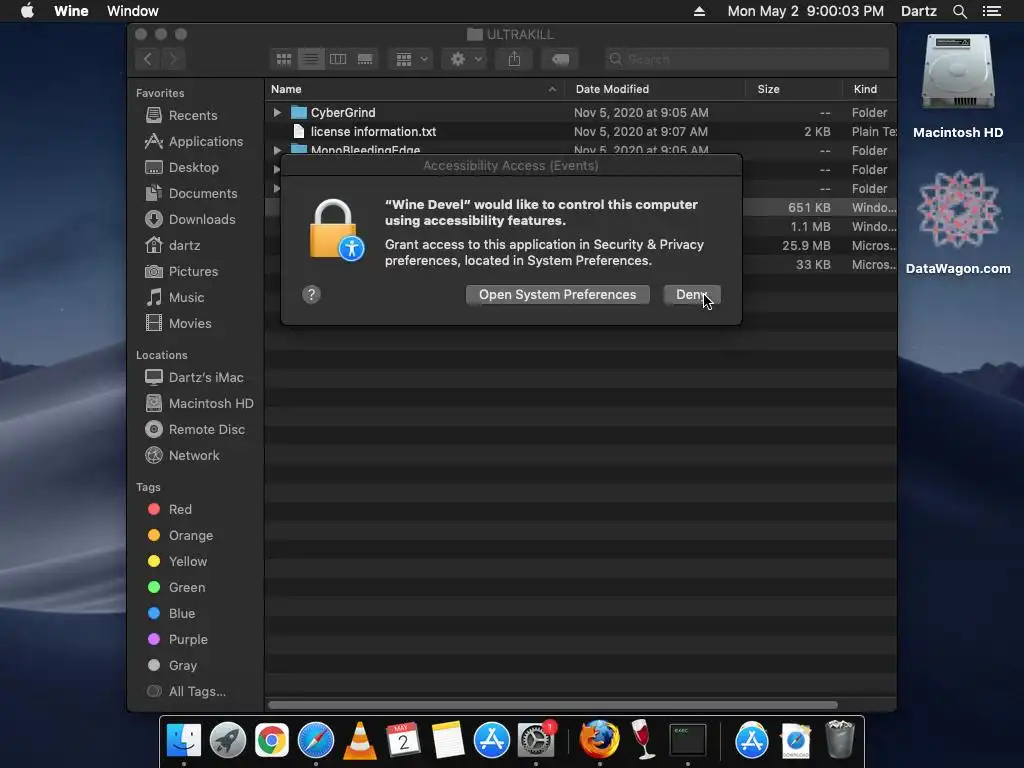1024x768 pixels.
Task: Open the Apple menu
Action: point(27,11)
